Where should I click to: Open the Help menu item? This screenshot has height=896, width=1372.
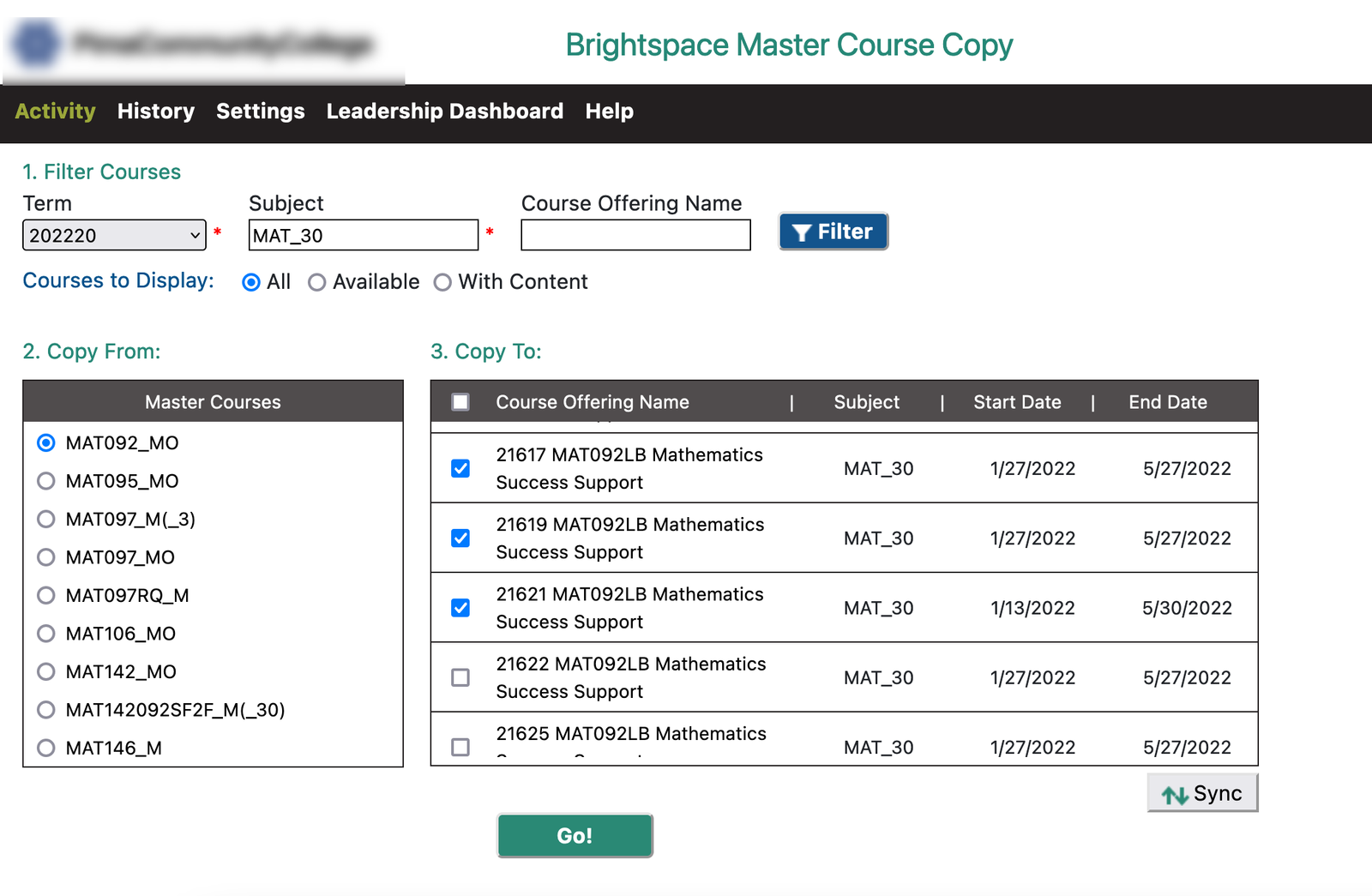[609, 111]
